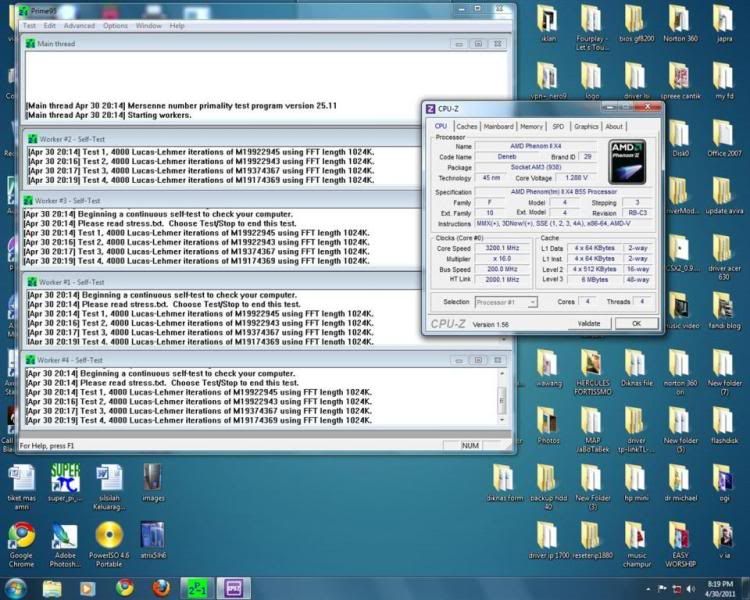Open Windows Explorer from the taskbar

click(x=52, y=589)
